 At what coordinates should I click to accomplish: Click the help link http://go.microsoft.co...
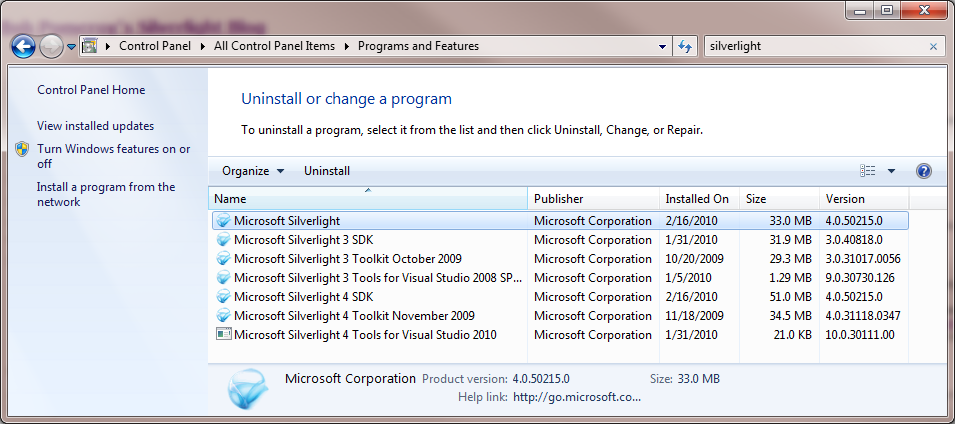(x=577, y=397)
